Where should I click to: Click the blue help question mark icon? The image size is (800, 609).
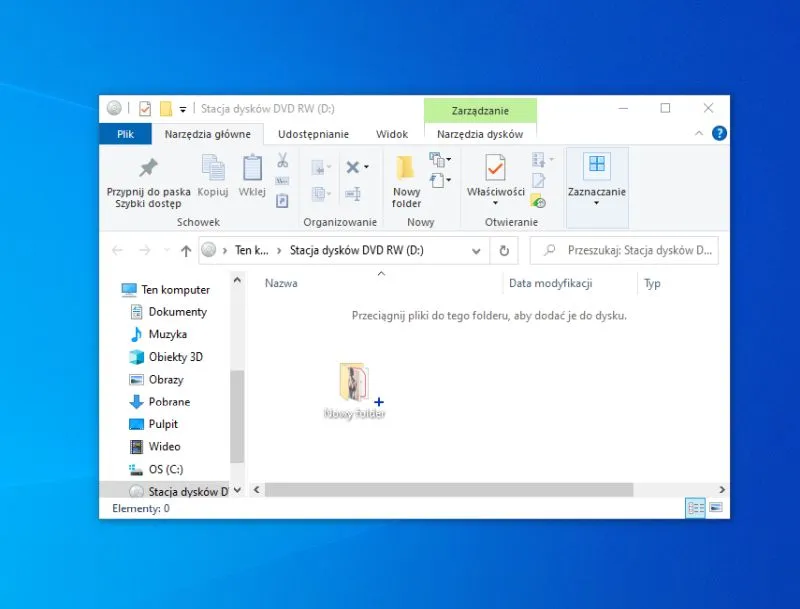[x=719, y=133]
